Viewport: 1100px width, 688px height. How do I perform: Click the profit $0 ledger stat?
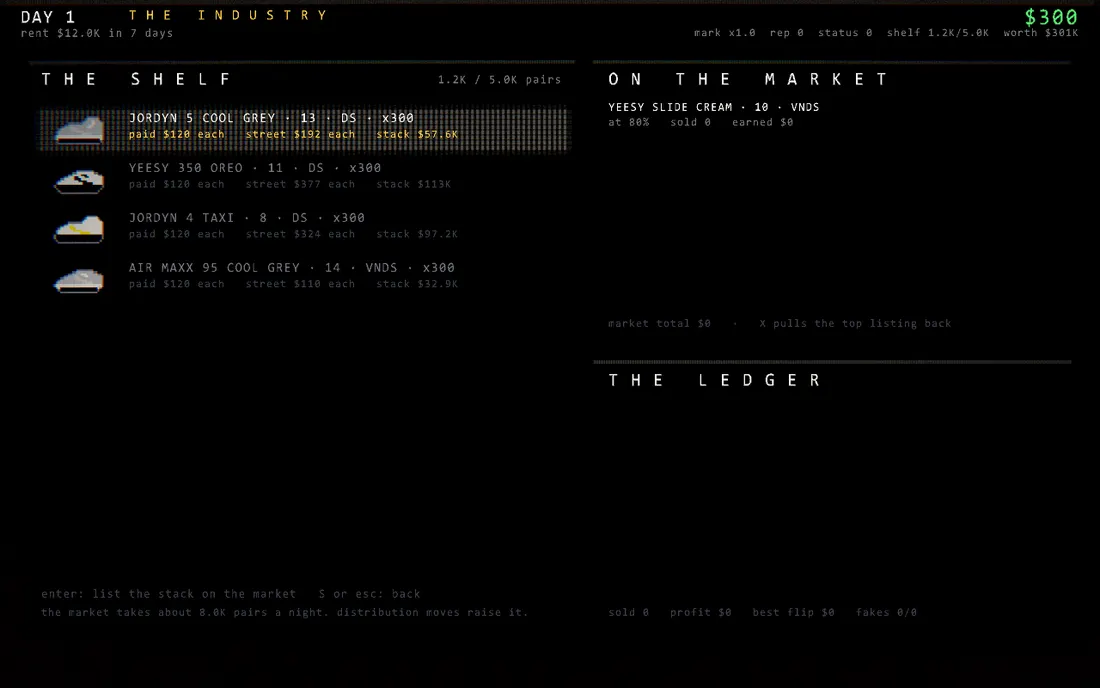point(700,612)
